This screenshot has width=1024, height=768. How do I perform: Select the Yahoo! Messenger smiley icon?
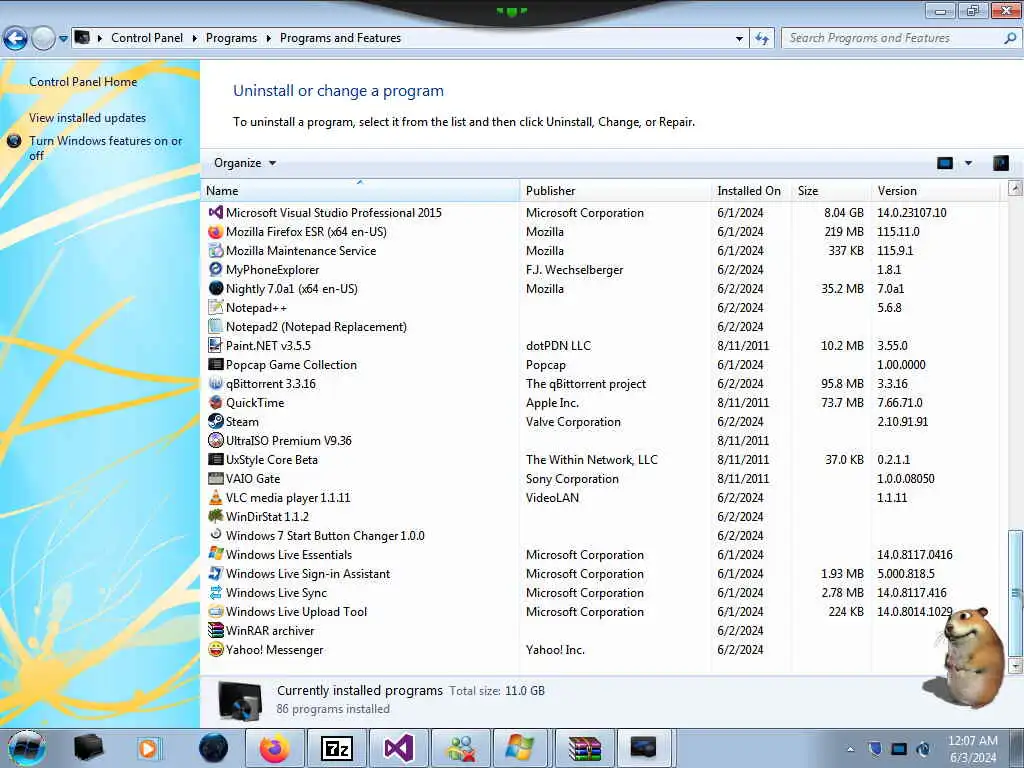[x=216, y=649]
